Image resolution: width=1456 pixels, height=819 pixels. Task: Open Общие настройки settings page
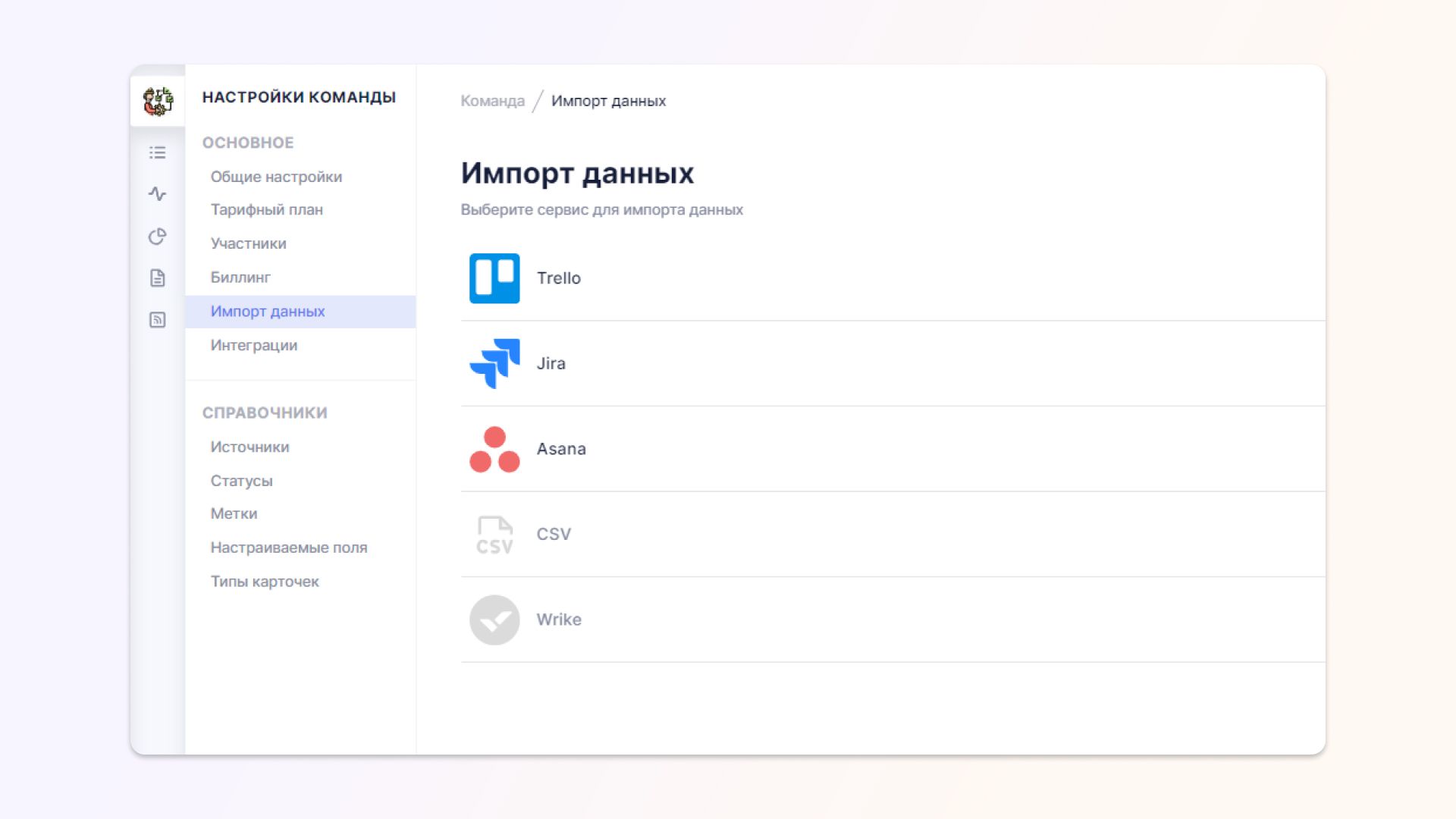pyautogui.click(x=276, y=177)
